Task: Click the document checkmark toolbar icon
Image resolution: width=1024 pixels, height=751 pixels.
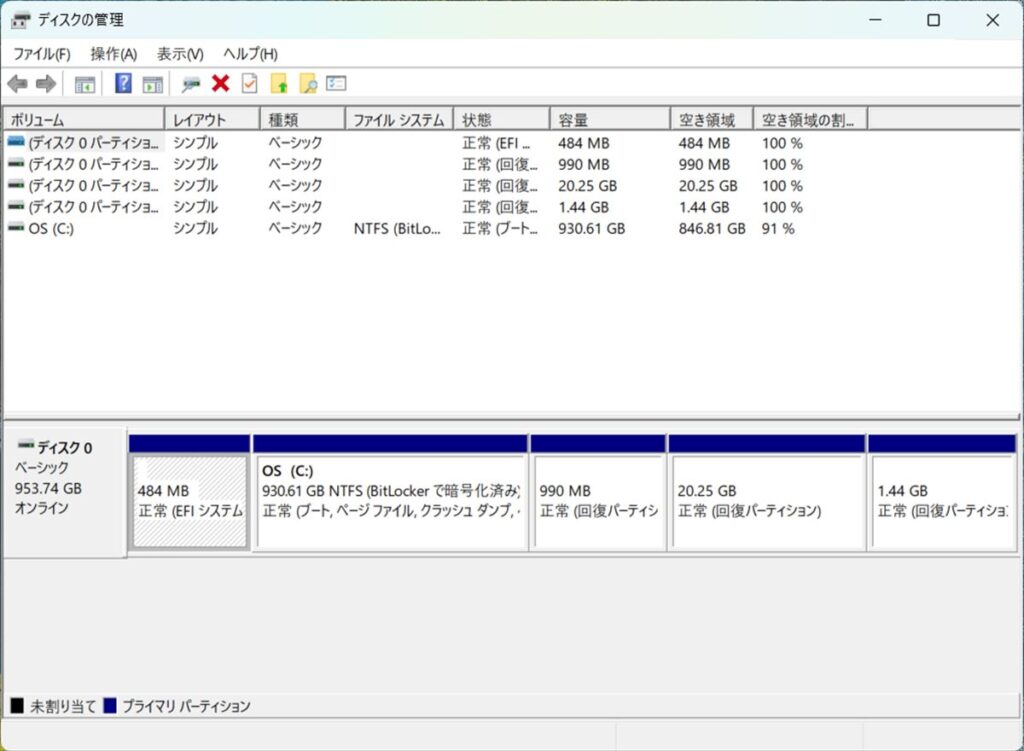Action: tap(250, 84)
